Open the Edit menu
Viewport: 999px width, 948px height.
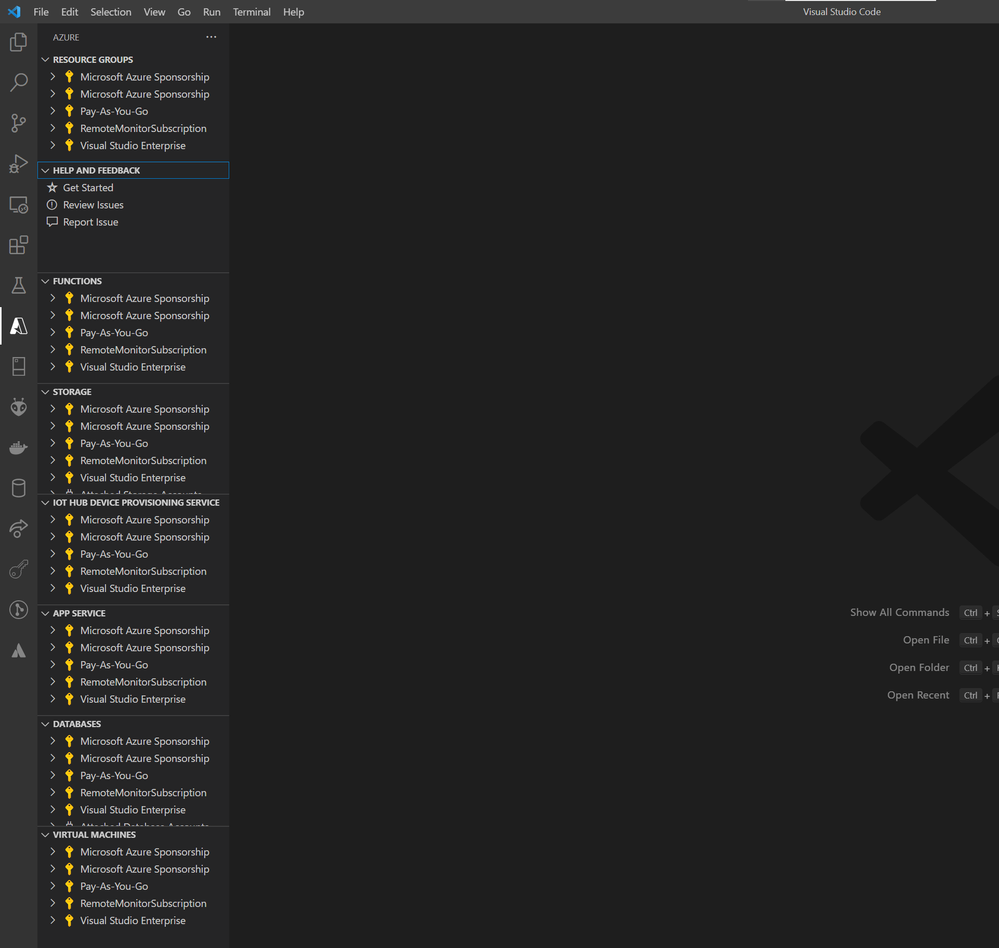[69, 11]
